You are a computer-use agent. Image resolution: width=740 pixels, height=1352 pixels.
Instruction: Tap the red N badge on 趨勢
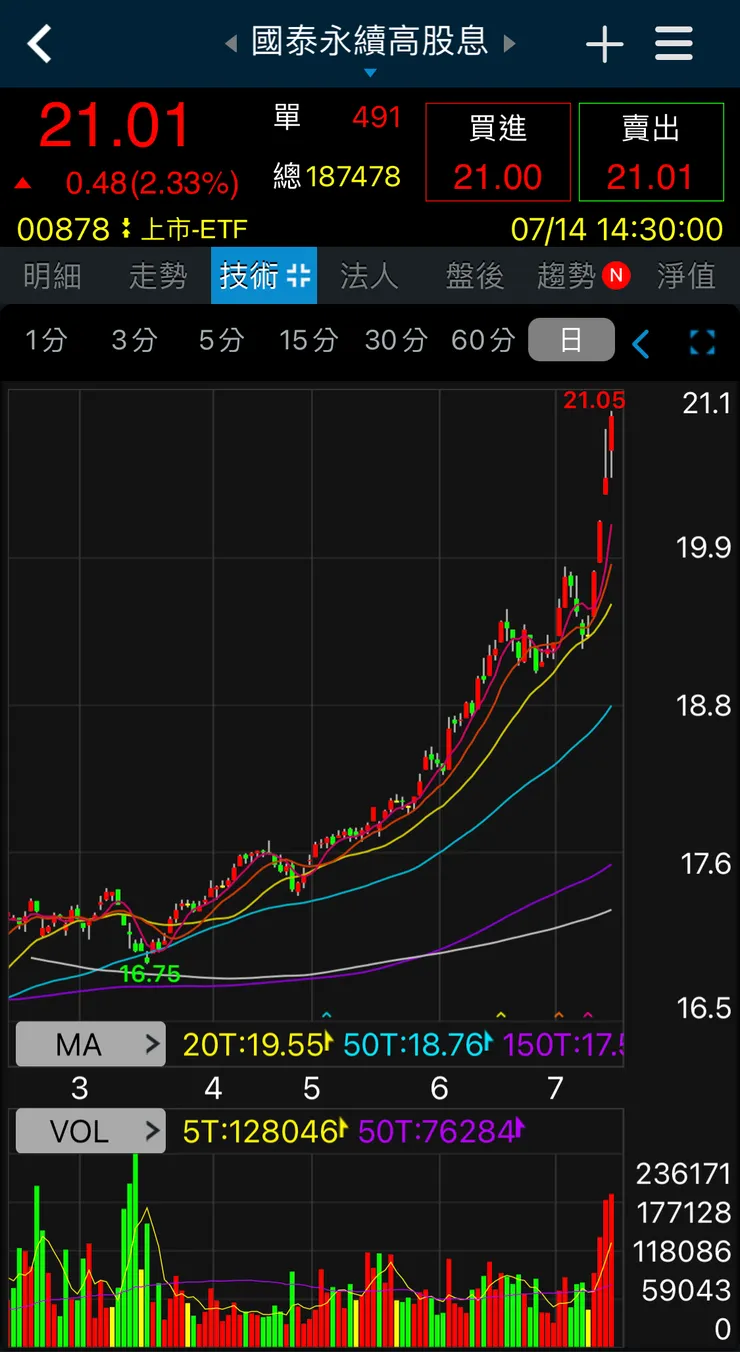[x=616, y=275]
